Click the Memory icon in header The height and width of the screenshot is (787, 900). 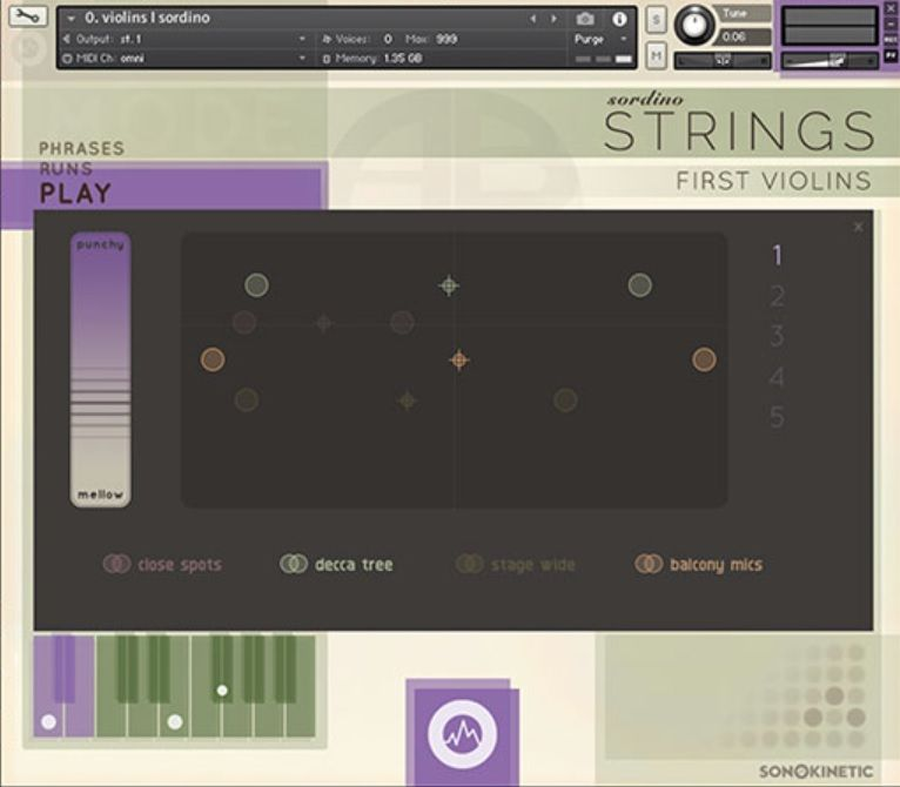327,59
